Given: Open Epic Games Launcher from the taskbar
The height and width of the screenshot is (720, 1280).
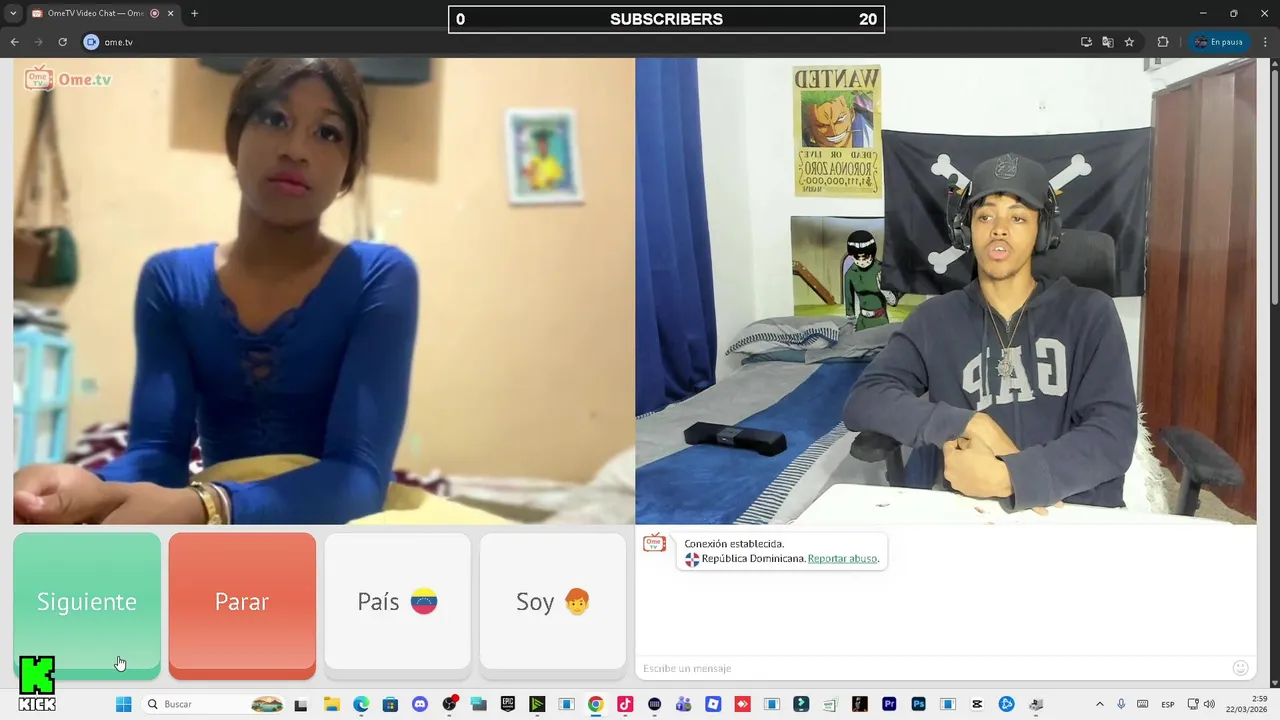Looking at the screenshot, I should coord(508,704).
